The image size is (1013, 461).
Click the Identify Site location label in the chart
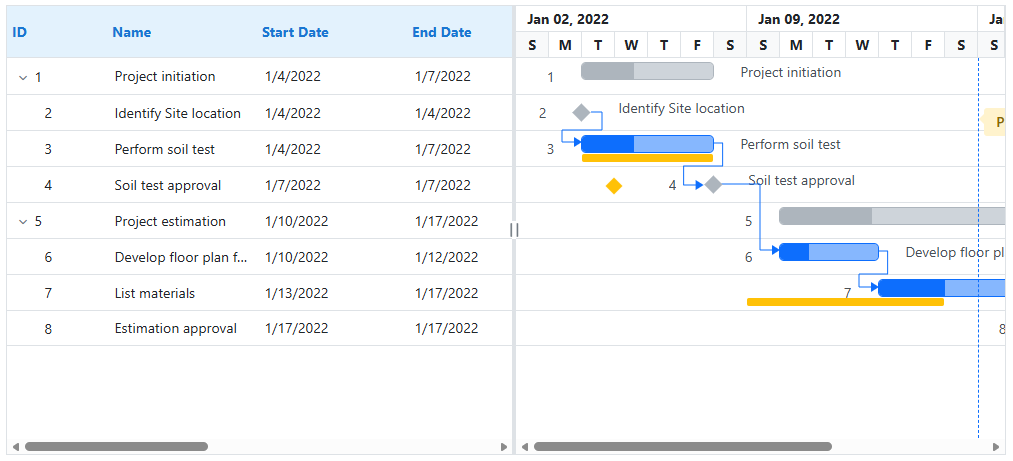(x=682, y=108)
